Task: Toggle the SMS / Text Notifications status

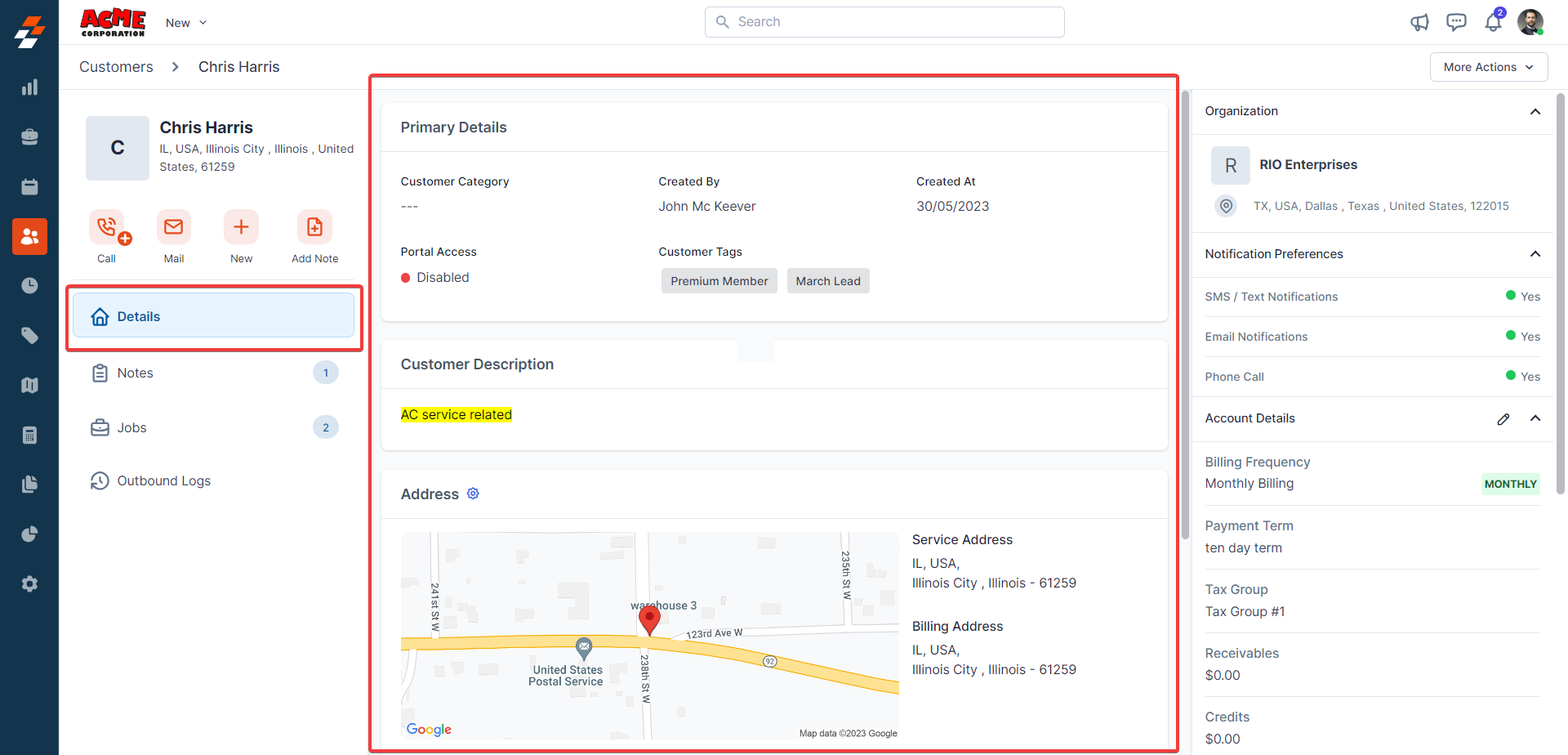Action: click(x=1522, y=297)
